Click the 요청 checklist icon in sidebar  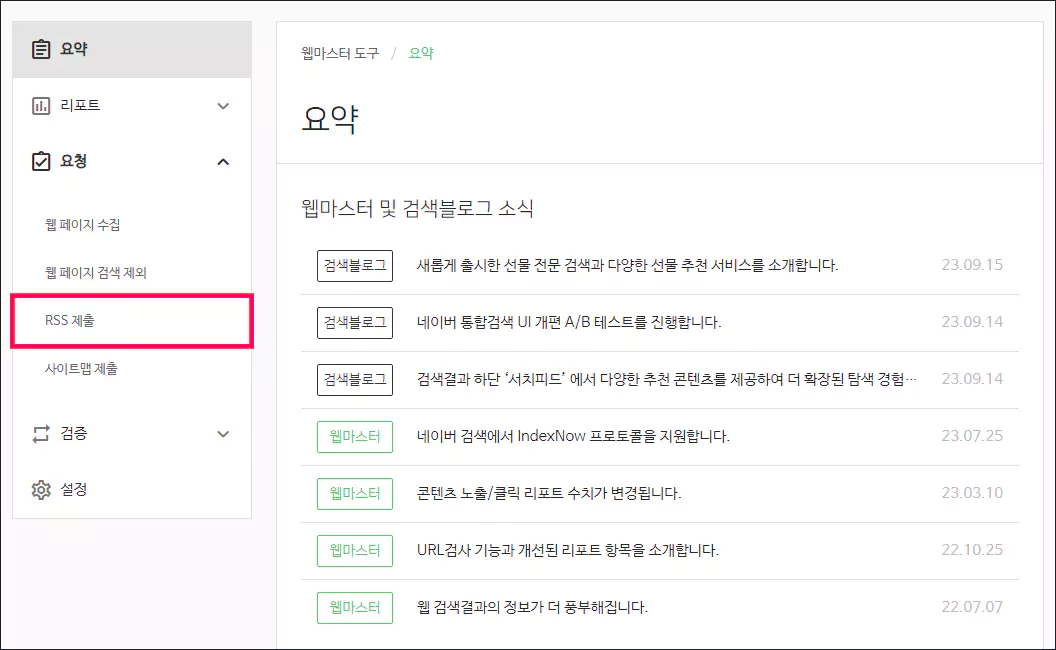click(x=40, y=161)
